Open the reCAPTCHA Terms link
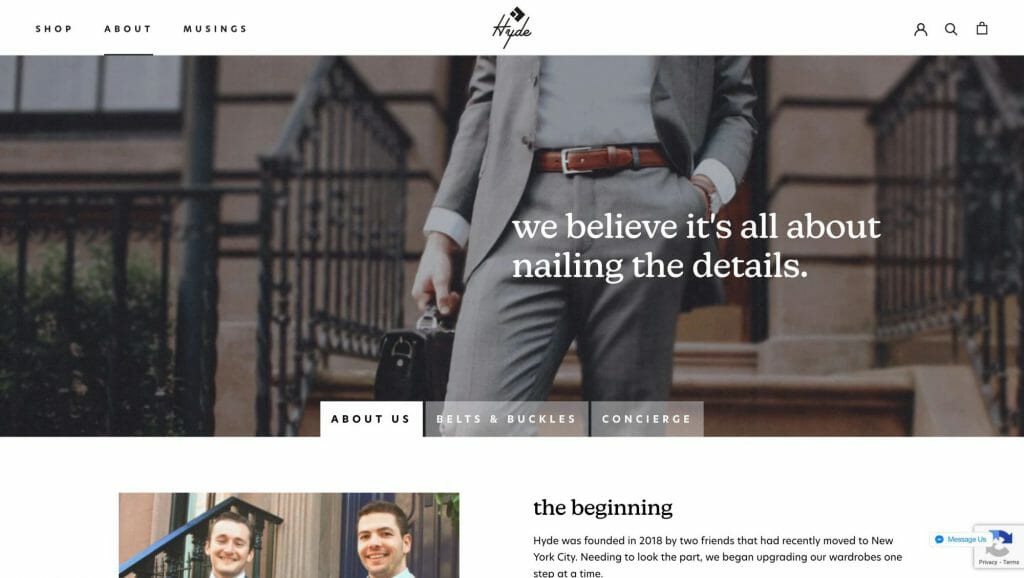Image resolution: width=1024 pixels, height=578 pixels. (1011, 562)
